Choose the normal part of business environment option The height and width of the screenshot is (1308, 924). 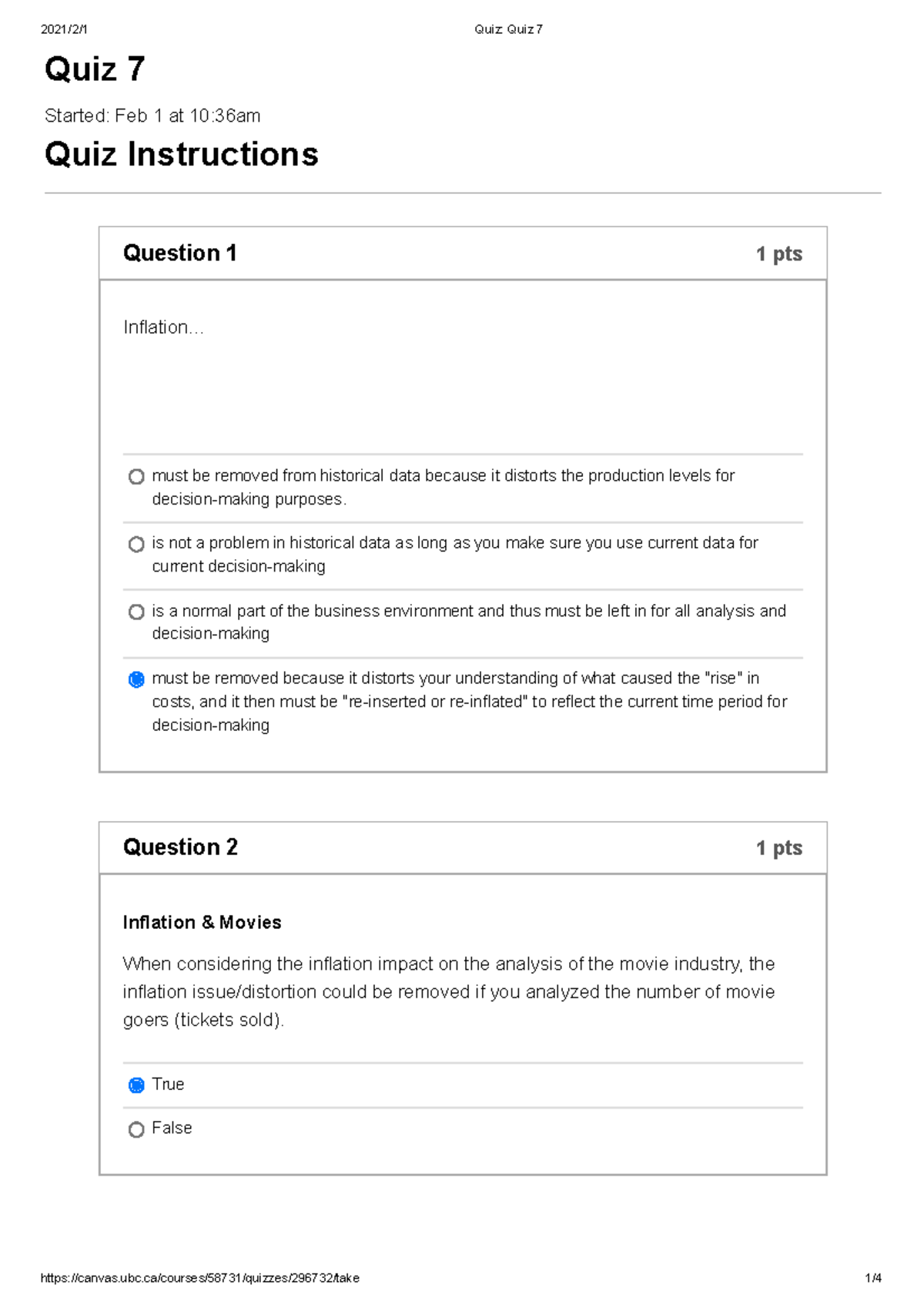point(137,611)
